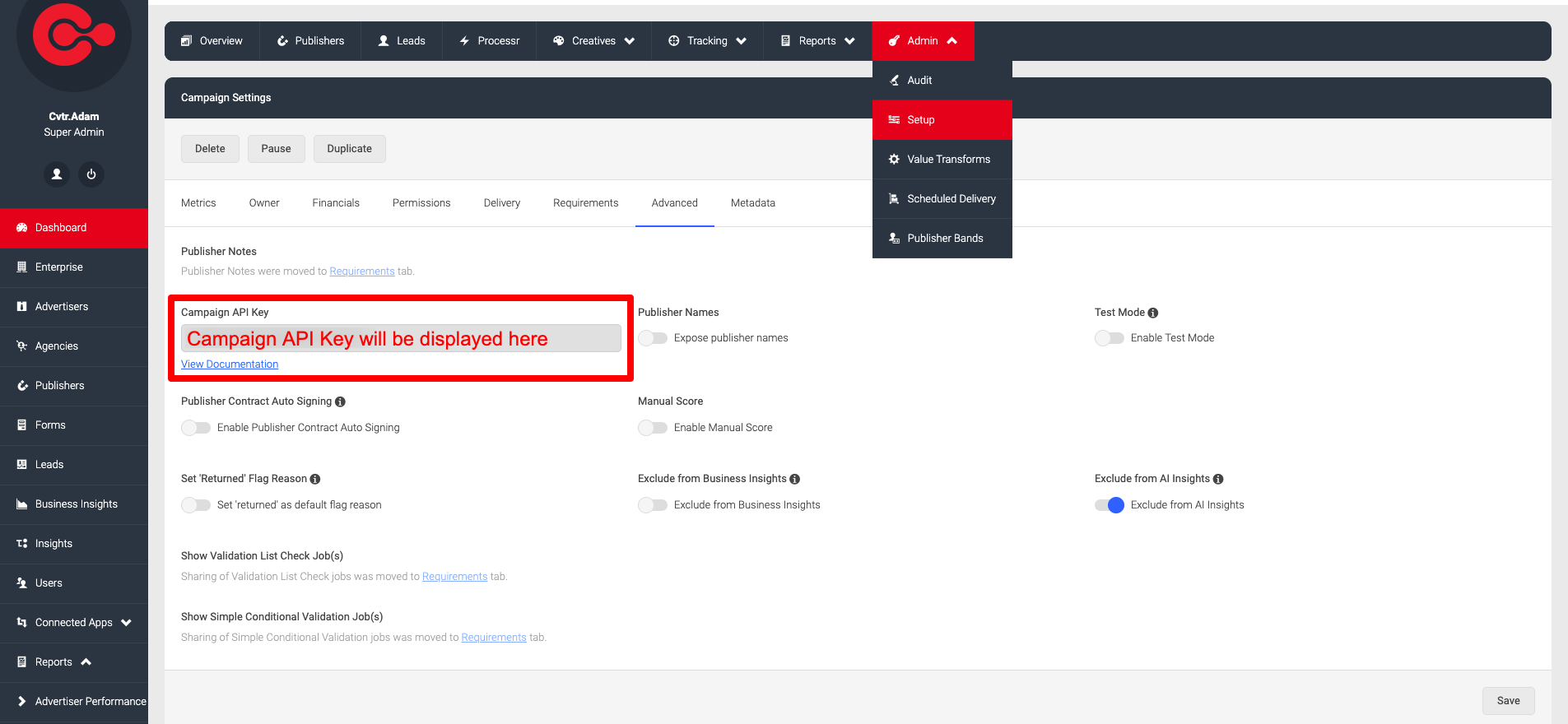The height and width of the screenshot is (724, 1568).
Task: Click the Agencies icon in sidebar
Action: (22, 346)
